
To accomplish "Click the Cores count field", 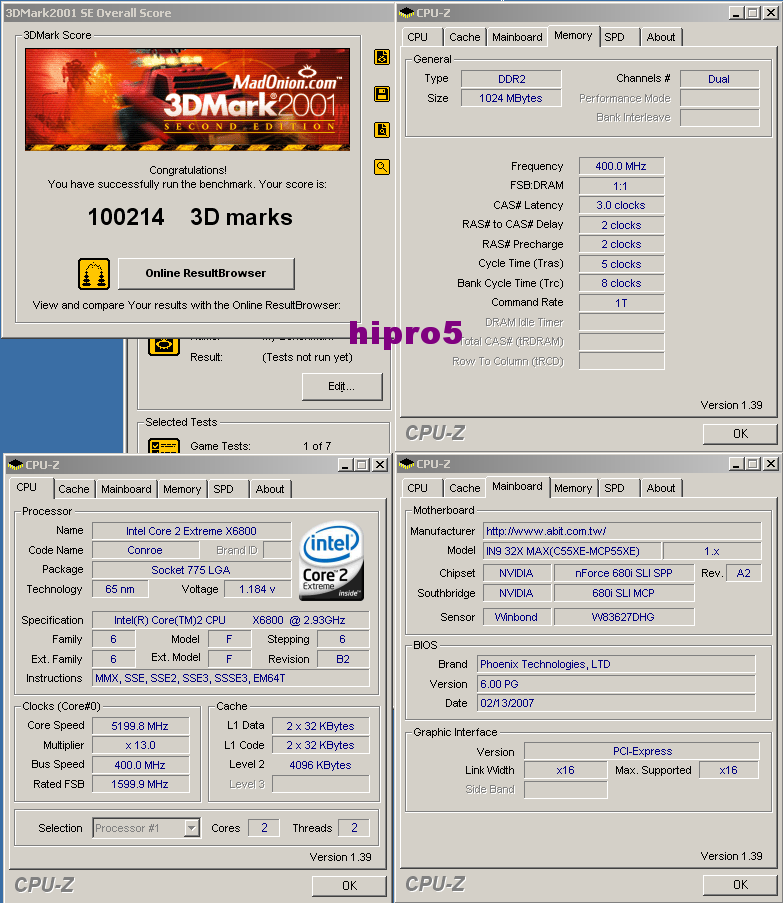I will [264, 828].
